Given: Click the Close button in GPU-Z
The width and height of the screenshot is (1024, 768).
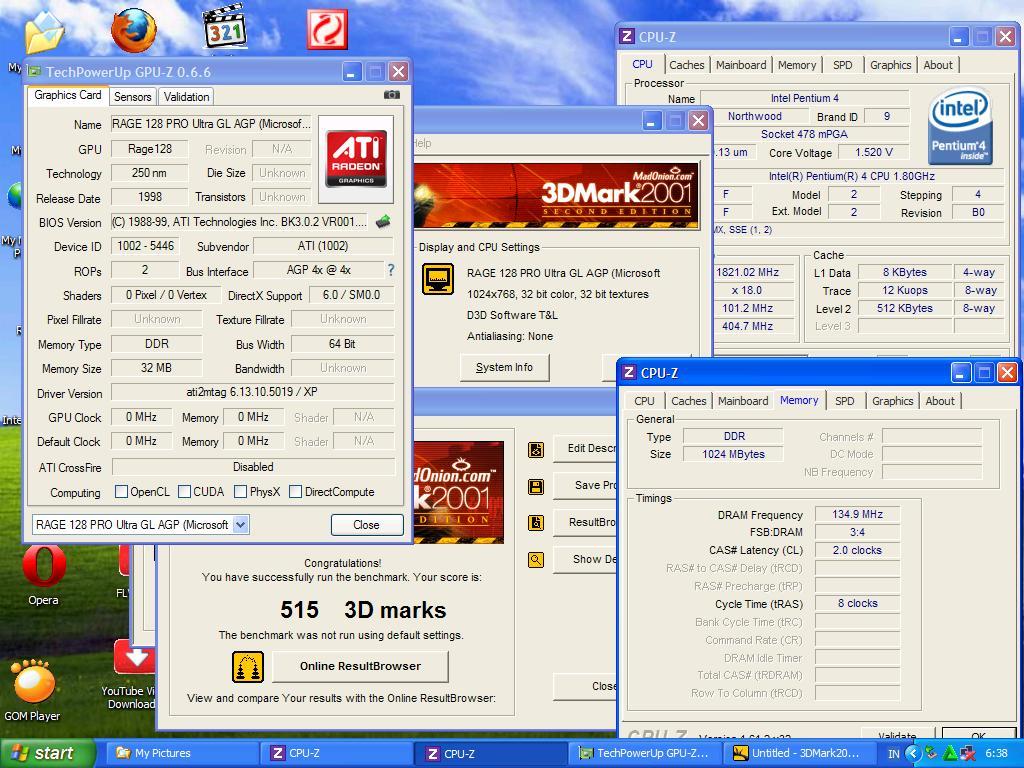Looking at the screenshot, I should [x=366, y=524].
